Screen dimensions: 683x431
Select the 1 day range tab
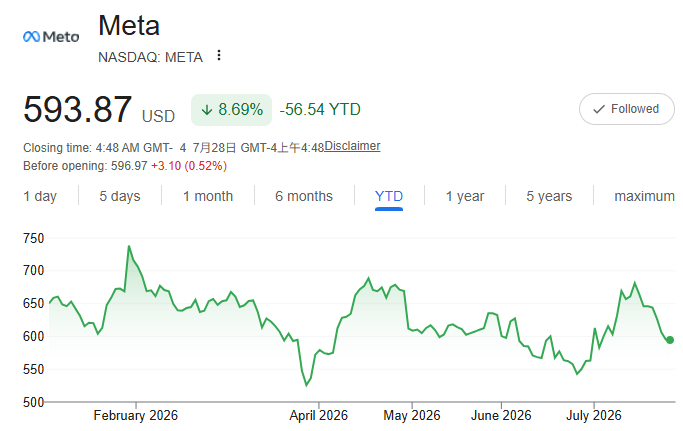[40, 196]
